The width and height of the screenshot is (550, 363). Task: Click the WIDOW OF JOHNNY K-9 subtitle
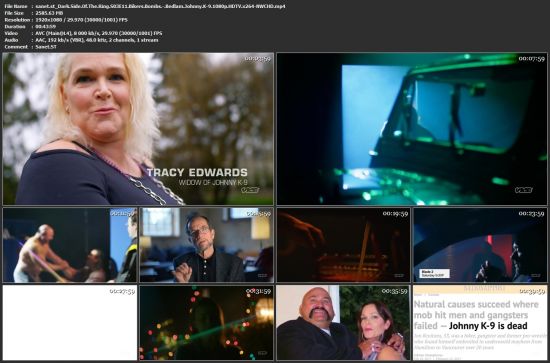point(213,182)
